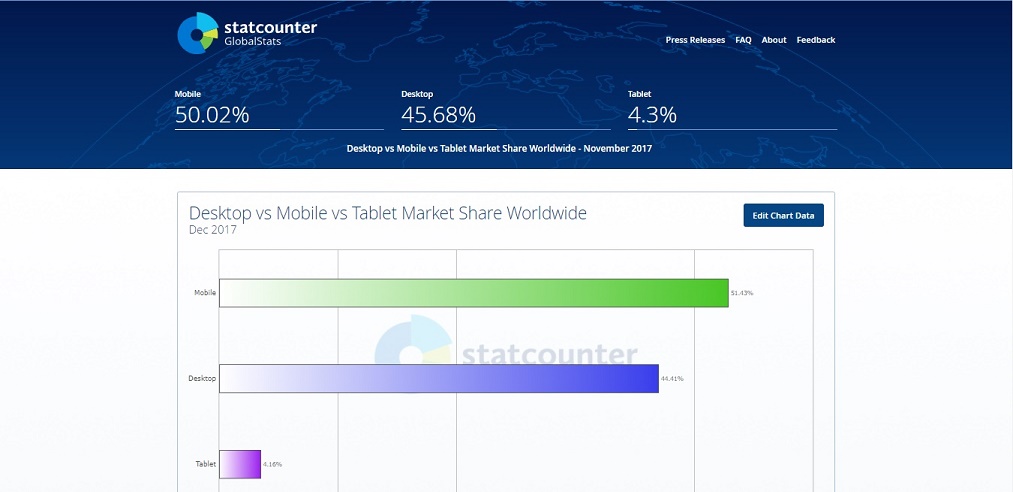The width and height of the screenshot is (1013, 492).
Task: Click the November 2017 market share heading
Action: coord(499,149)
